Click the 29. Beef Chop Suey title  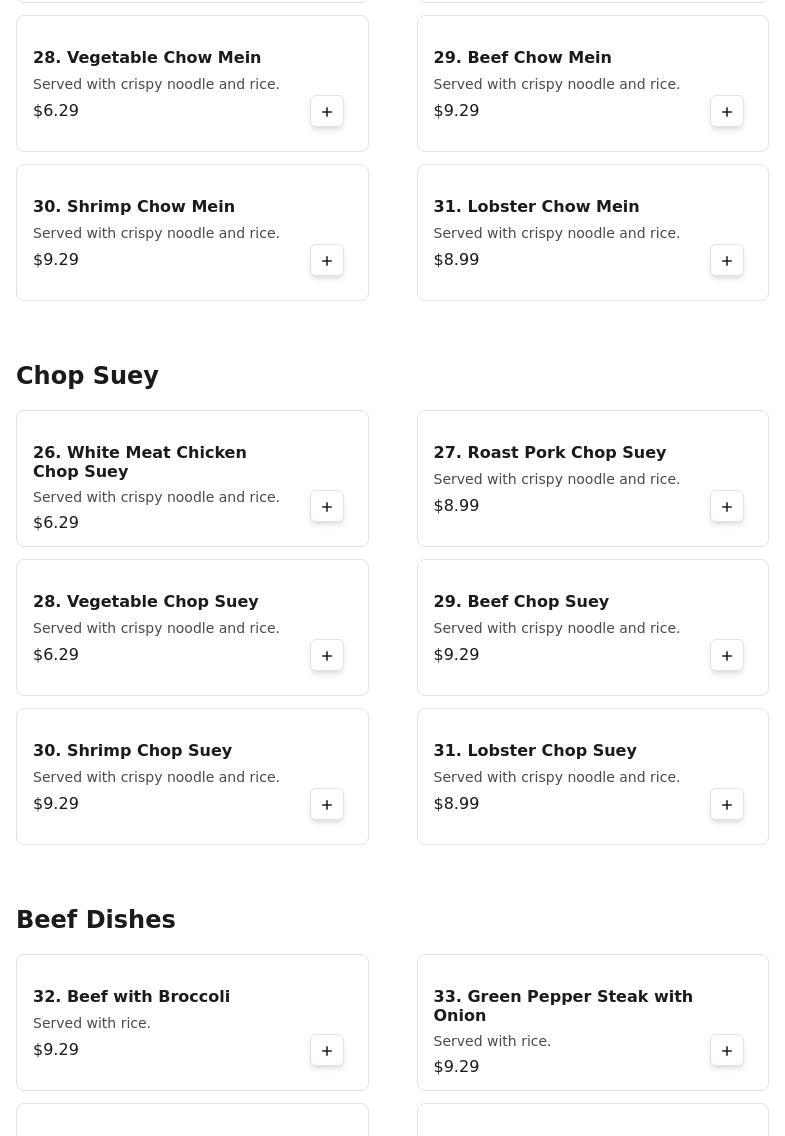(520, 601)
